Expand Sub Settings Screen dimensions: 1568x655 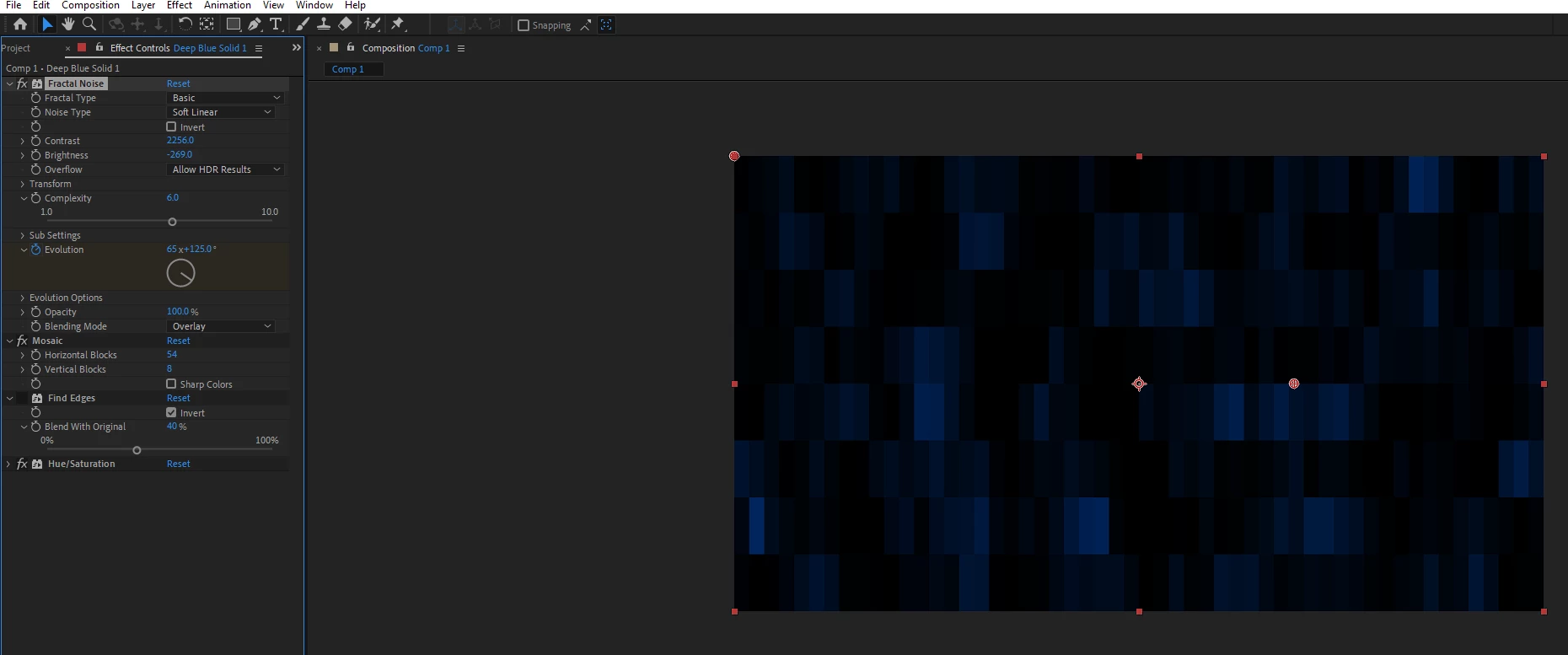click(23, 235)
